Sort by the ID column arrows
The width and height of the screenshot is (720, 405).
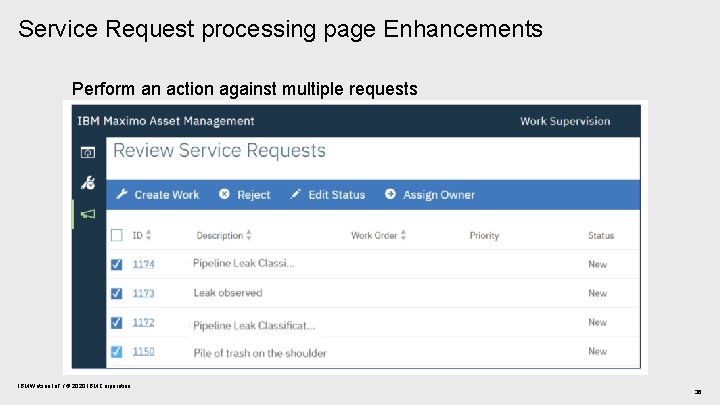pyautogui.click(x=149, y=235)
